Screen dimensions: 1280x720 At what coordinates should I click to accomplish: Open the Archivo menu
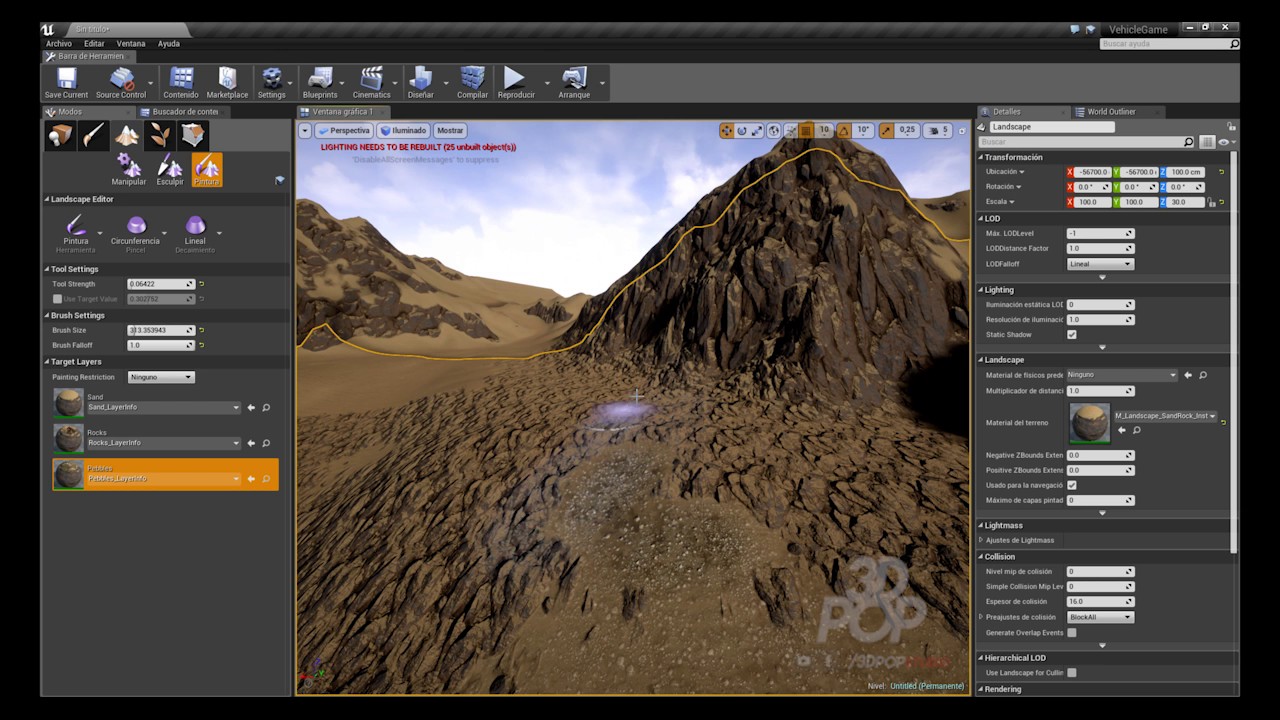point(59,44)
